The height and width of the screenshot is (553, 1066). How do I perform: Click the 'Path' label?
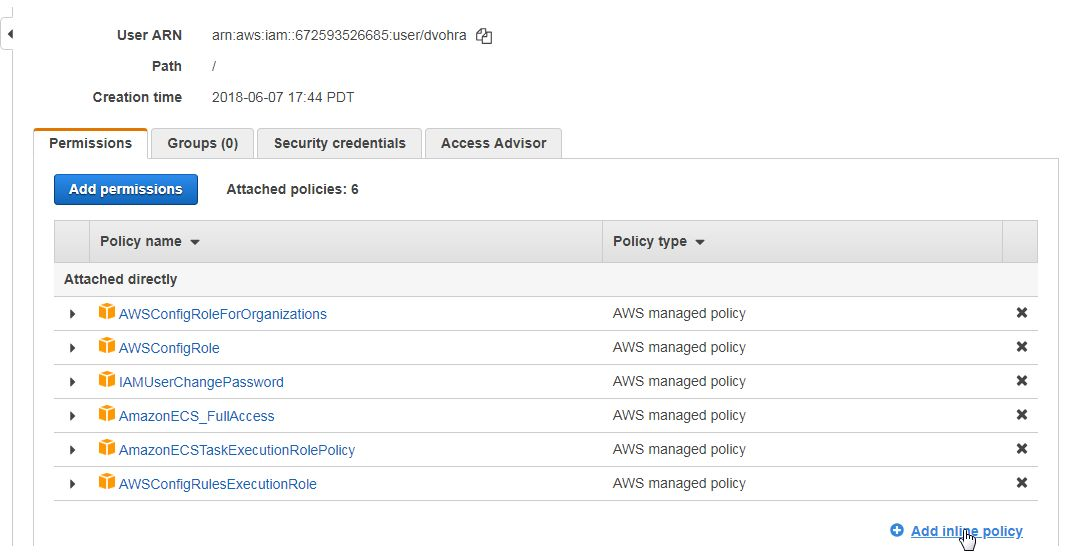pyautogui.click(x=167, y=66)
